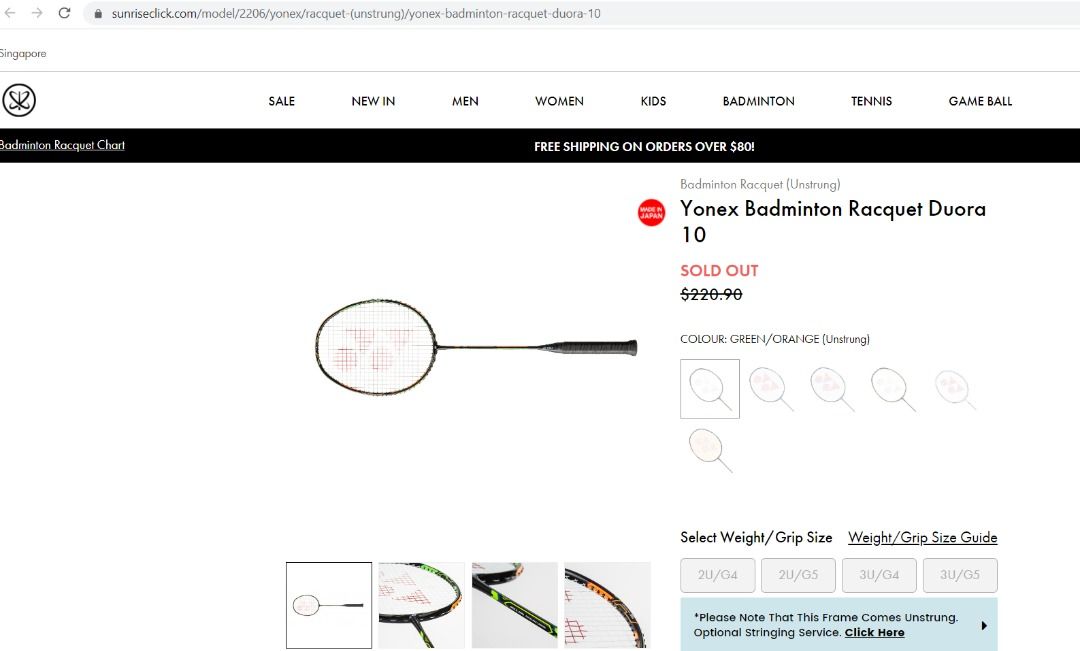
Task: Select the 2U/G4 weight option
Action: [718, 575]
